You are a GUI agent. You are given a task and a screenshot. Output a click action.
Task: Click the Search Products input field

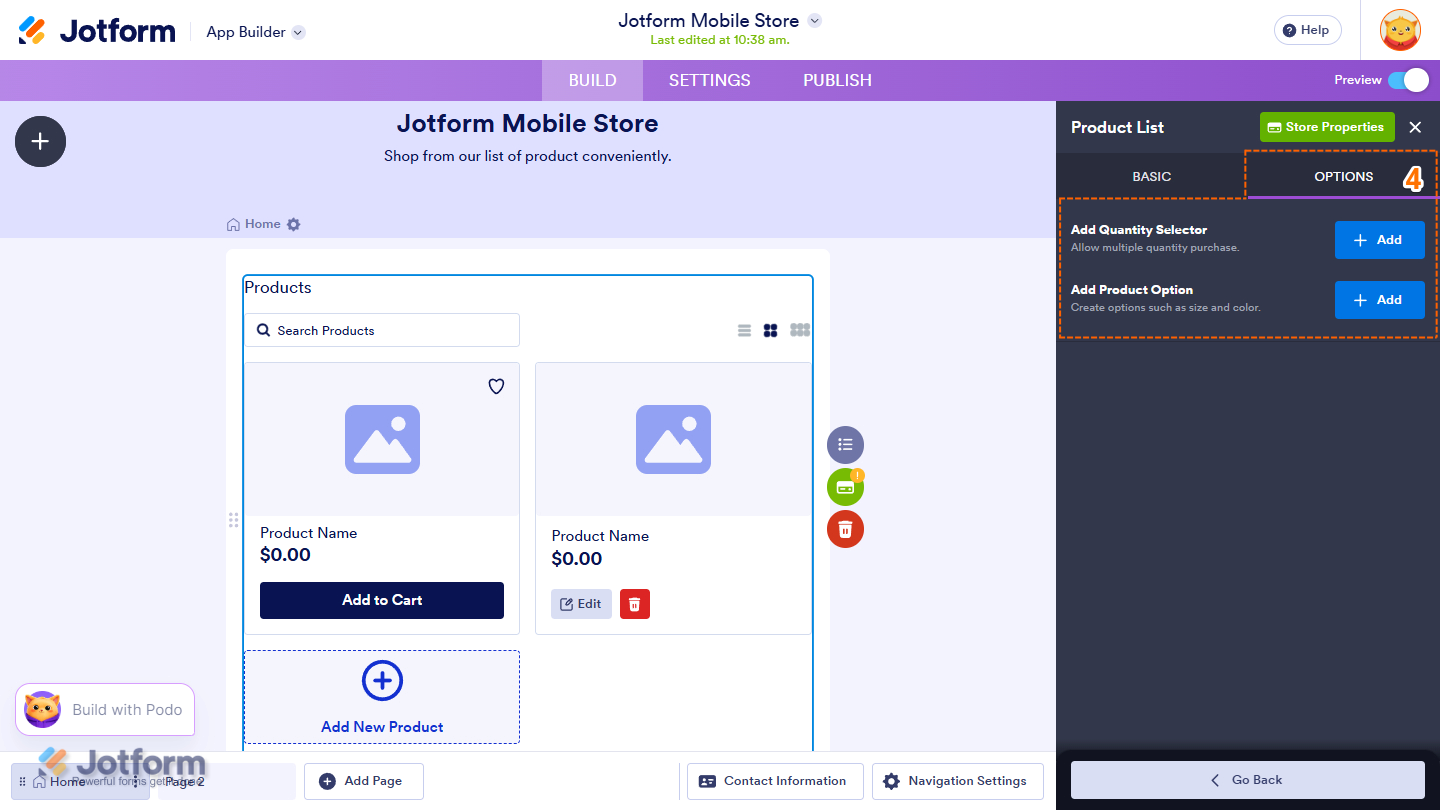382,329
